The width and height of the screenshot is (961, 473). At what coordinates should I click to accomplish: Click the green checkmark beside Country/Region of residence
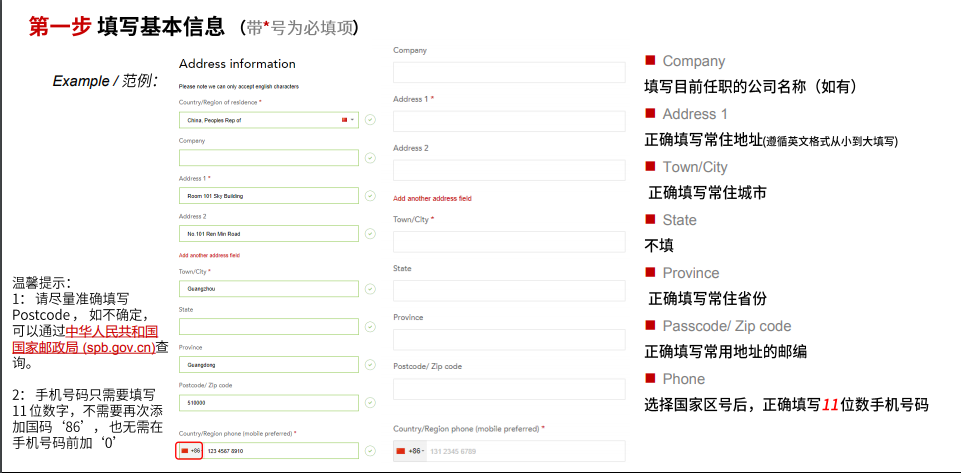[370, 120]
